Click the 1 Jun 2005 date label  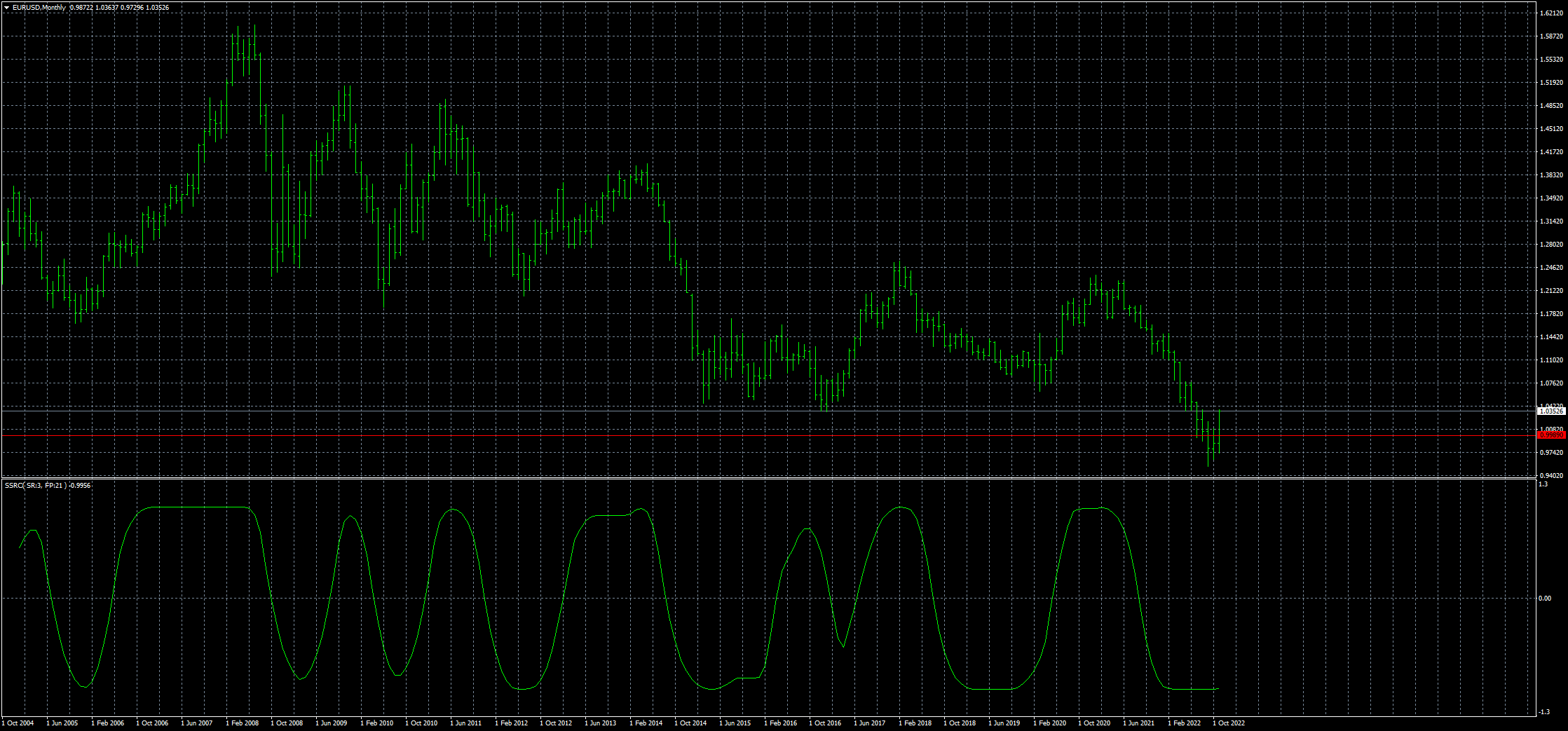pos(62,723)
